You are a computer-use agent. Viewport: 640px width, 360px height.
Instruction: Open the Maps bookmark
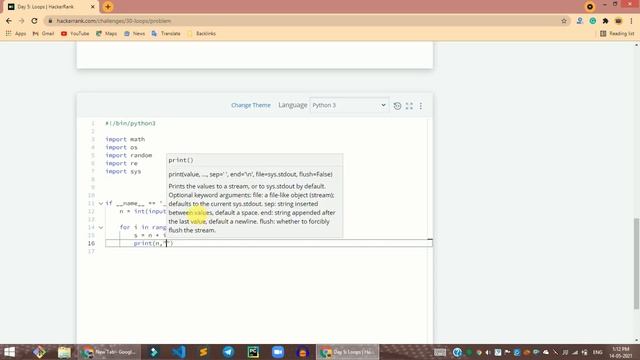coord(107,33)
